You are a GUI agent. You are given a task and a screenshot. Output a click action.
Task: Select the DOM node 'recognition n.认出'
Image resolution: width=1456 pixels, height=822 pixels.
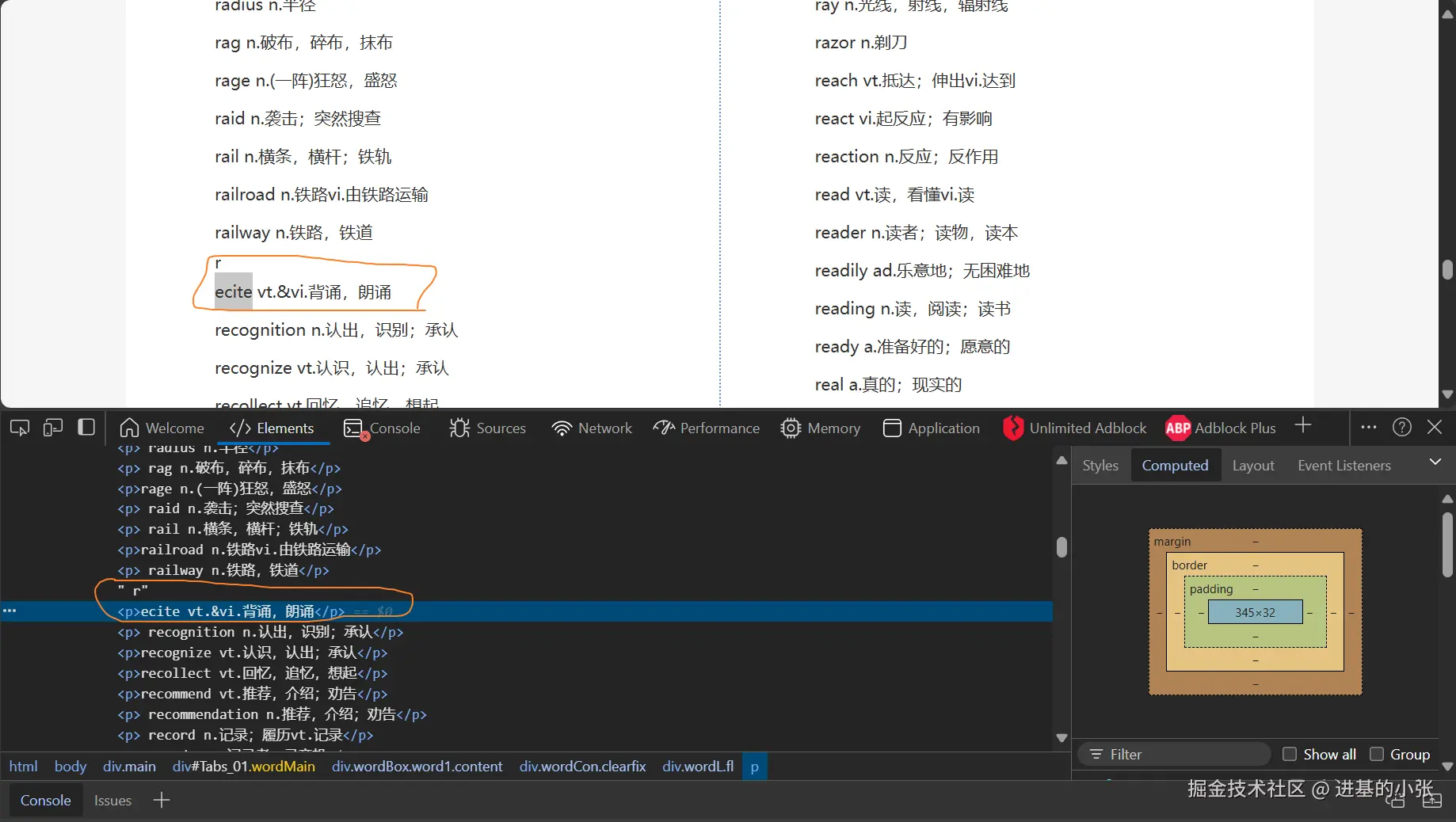[x=260, y=631]
